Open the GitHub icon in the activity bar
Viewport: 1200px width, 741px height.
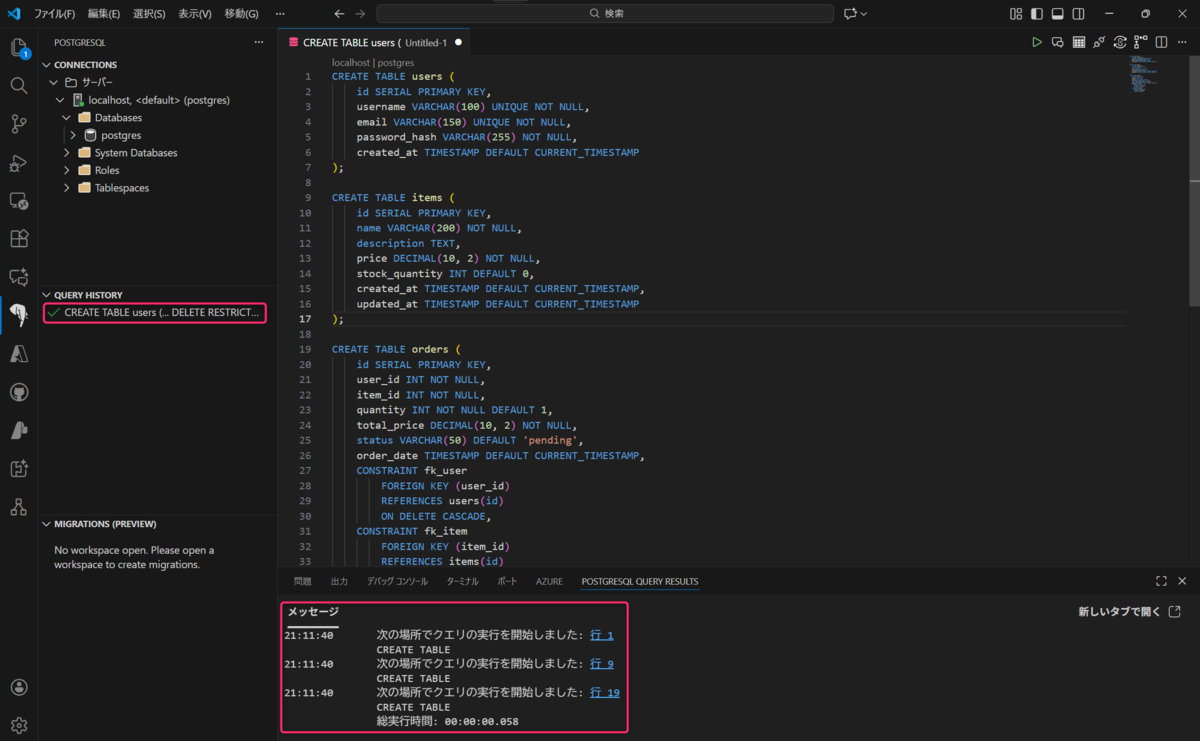(x=19, y=391)
